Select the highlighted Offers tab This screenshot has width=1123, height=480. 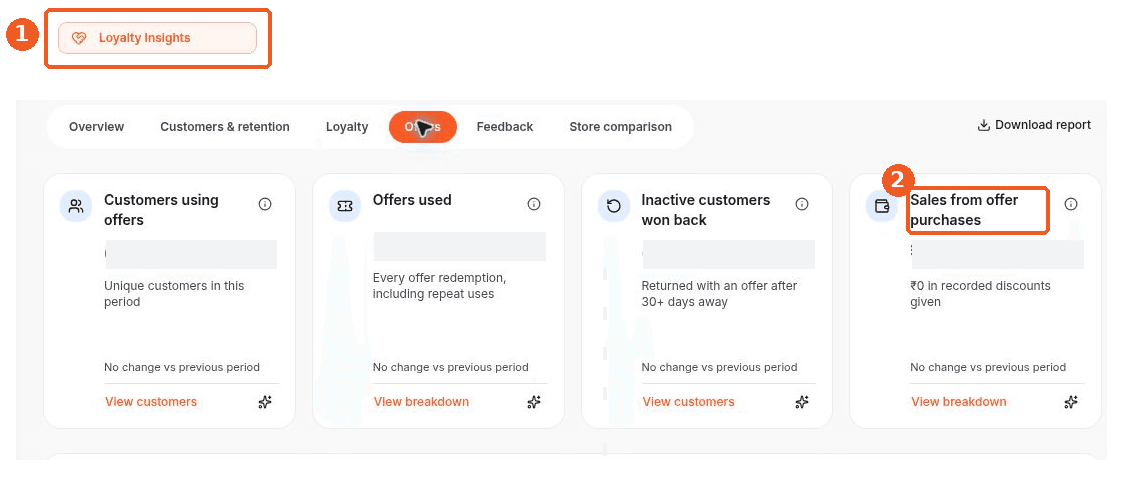[x=423, y=127]
